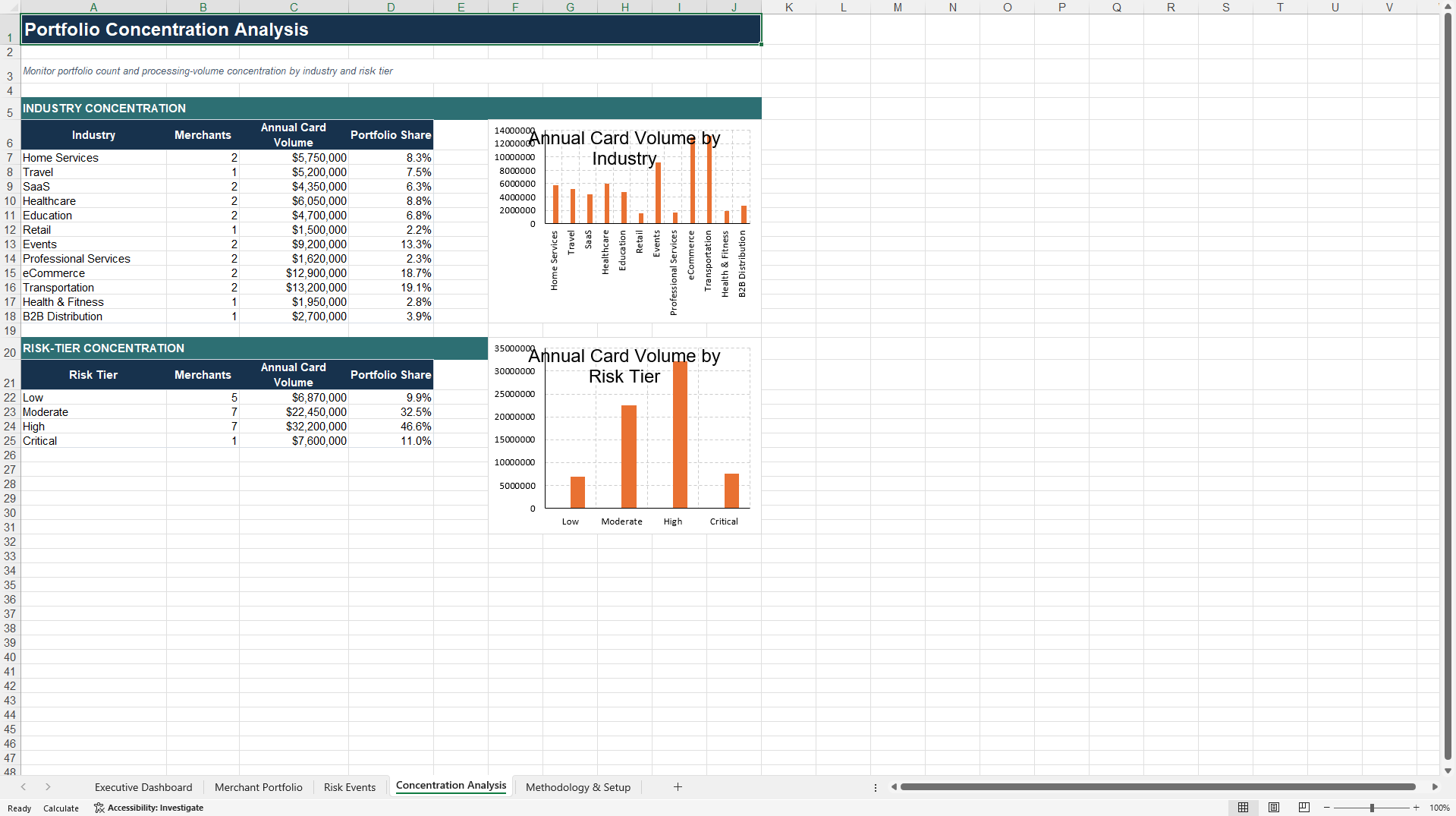1456x816 pixels.
Task: Select the Travel industry cell
Action: click(93, 172)
